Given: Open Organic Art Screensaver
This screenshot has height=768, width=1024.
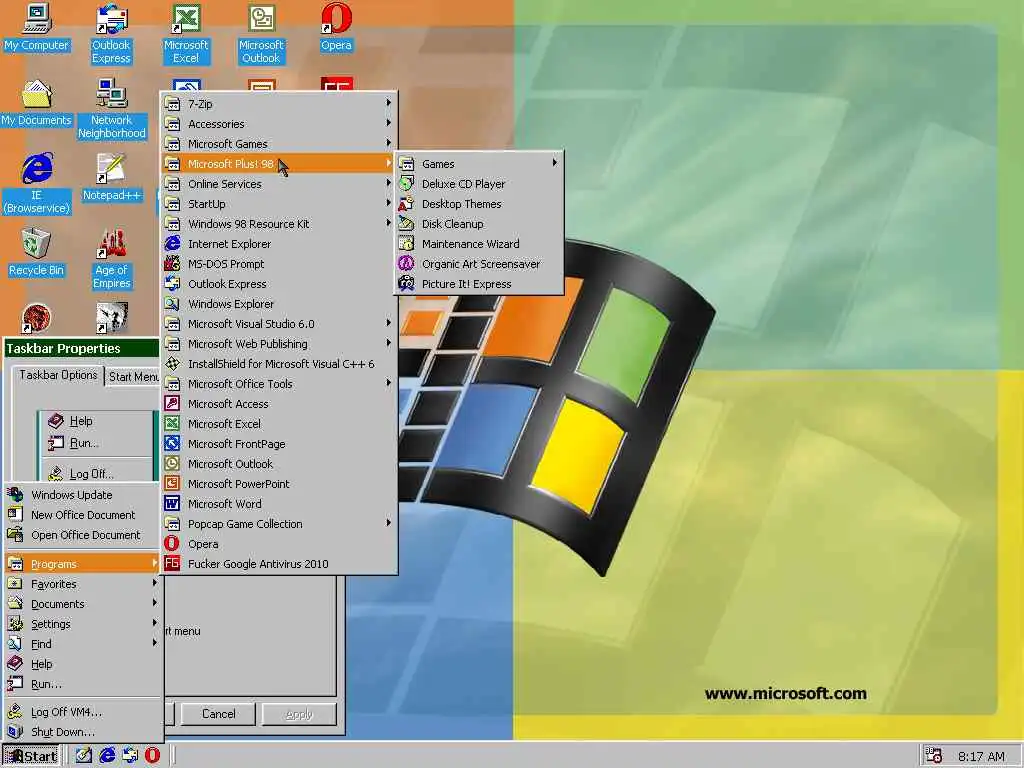Looking at the screenshot, I should [479, 264].
